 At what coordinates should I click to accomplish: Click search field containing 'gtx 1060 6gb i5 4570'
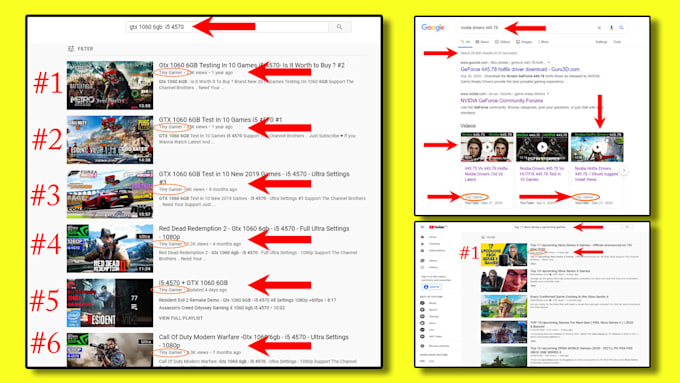coord(227,27)
